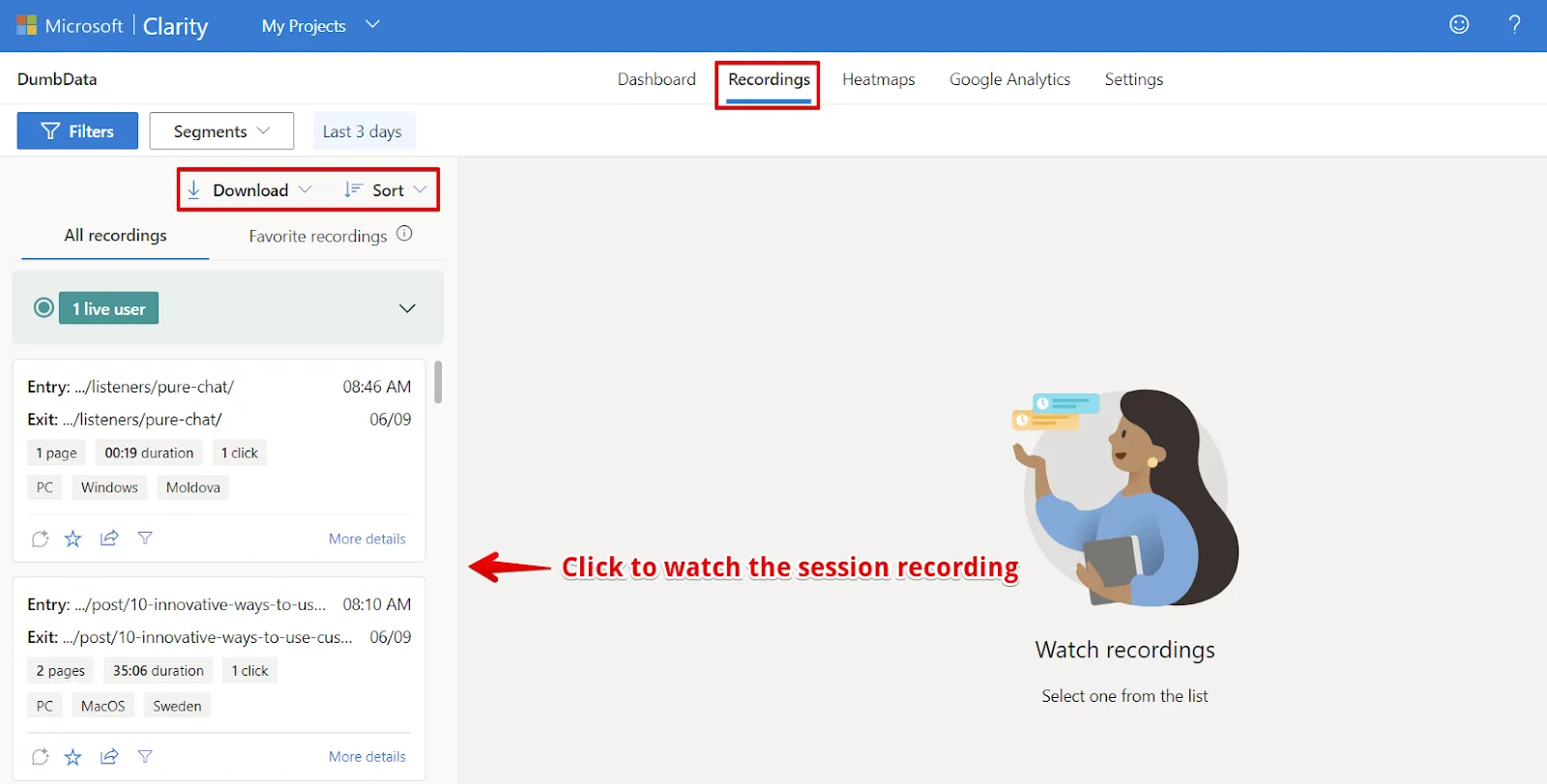1547x784 pixels.
Task: Click the info icon beside Favorite recordings
Action: 404,234
